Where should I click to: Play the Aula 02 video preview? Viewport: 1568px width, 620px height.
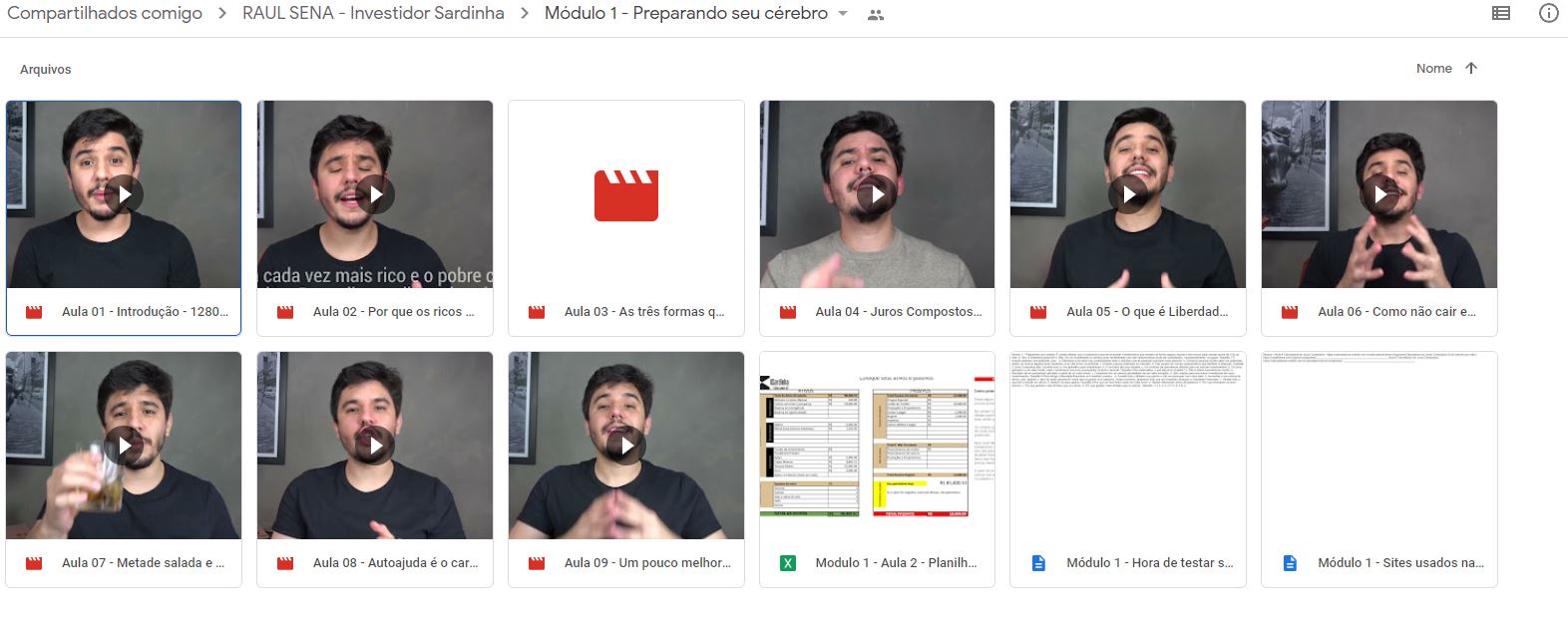point(375,194)
